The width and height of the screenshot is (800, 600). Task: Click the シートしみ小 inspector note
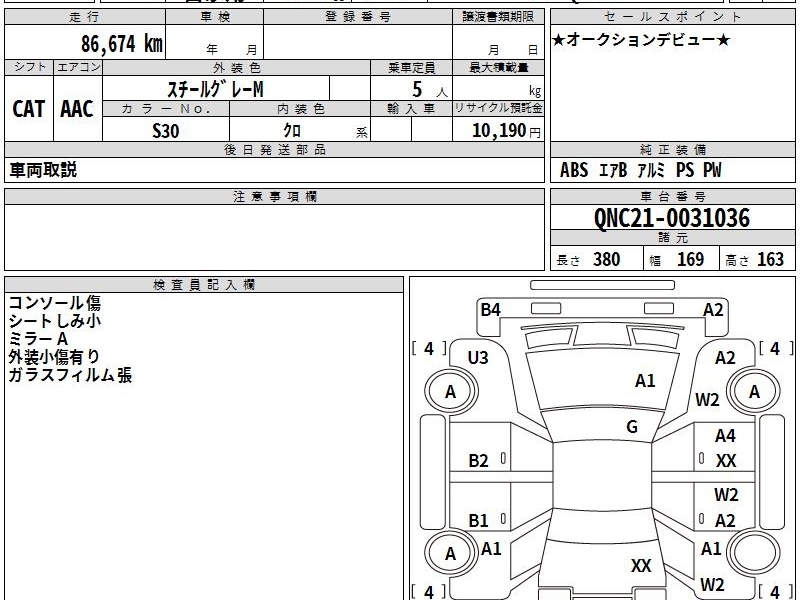click(x=55, y=321)
